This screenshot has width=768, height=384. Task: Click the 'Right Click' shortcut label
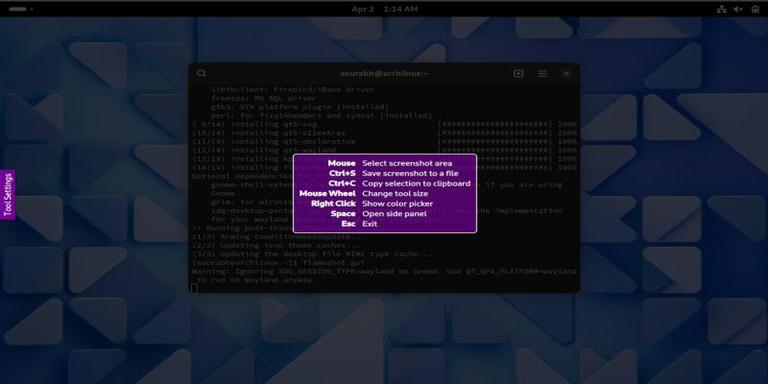[x=334, y=203]
